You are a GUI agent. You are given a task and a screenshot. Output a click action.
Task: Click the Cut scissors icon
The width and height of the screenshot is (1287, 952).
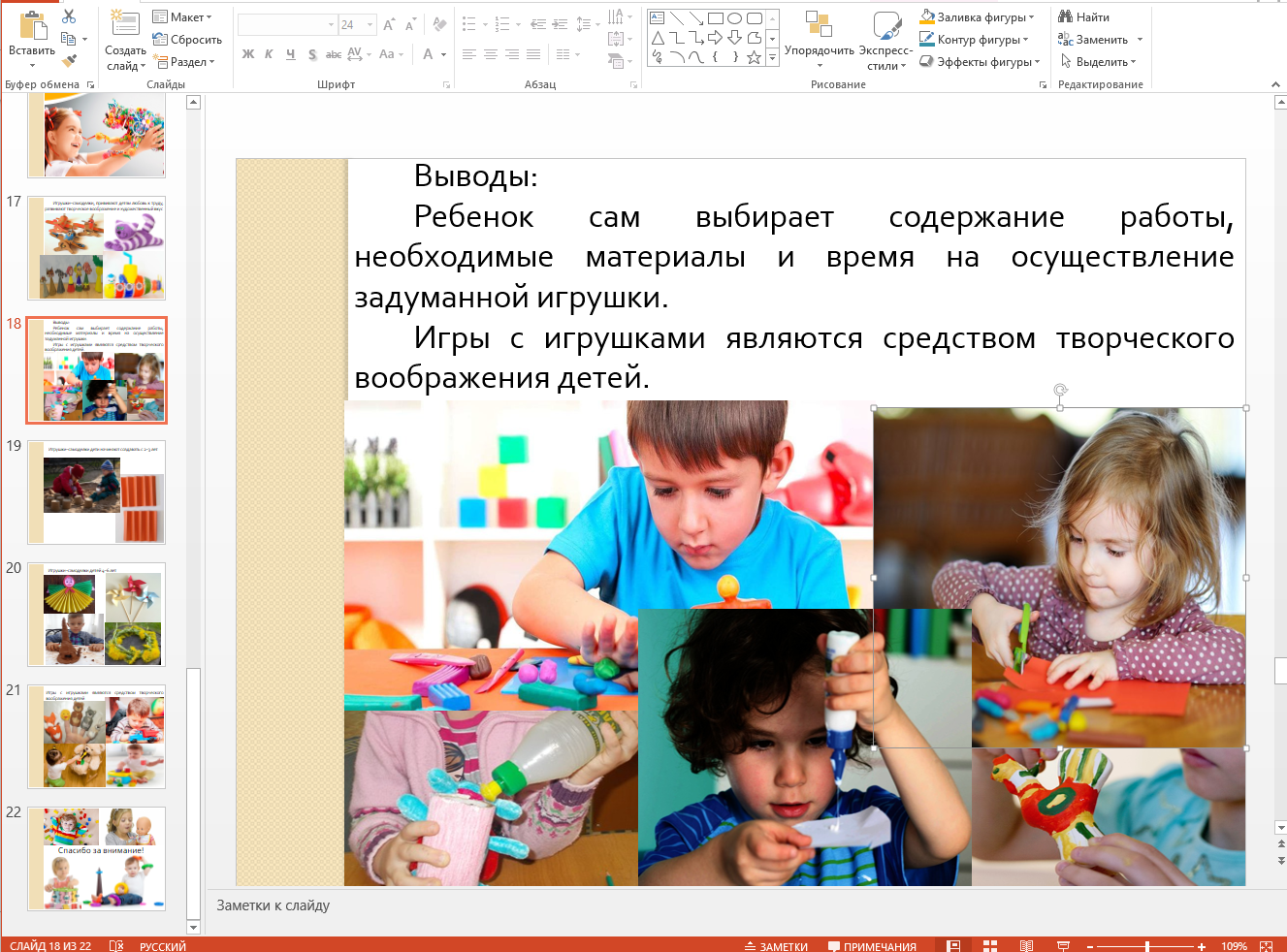coord(69,16)
